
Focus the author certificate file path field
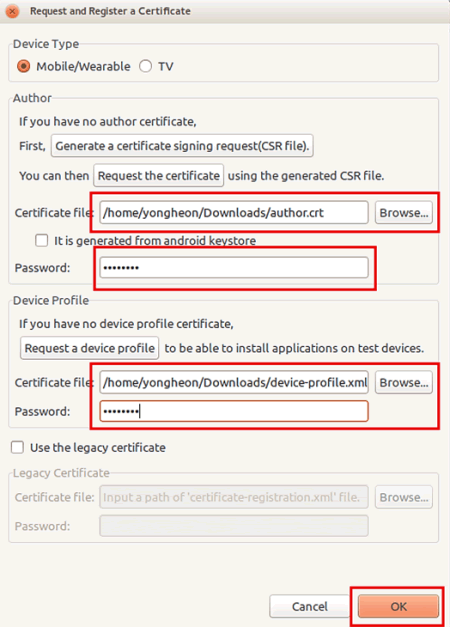coord(234,212)
